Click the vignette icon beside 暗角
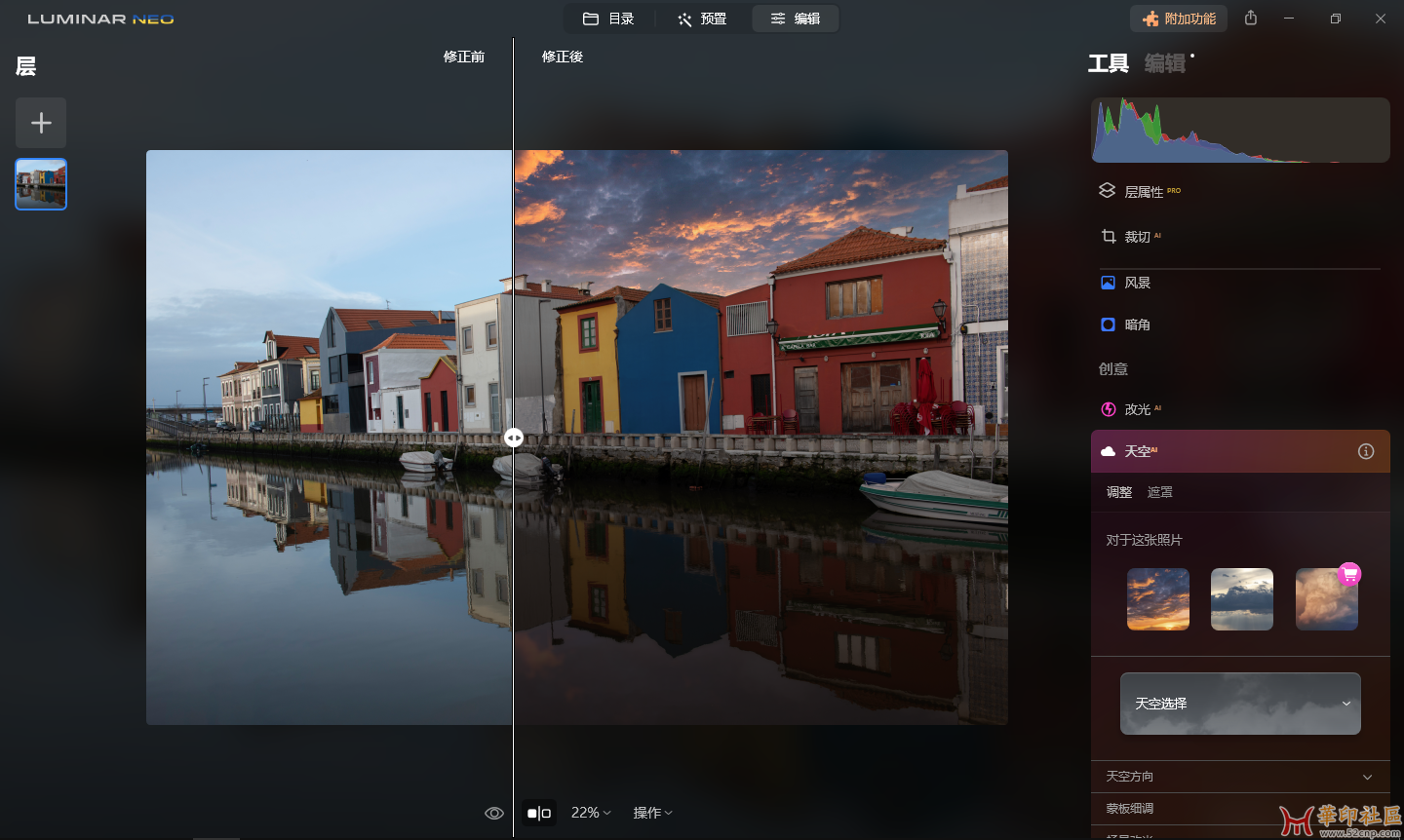1404x840 pixels. 1108,325
